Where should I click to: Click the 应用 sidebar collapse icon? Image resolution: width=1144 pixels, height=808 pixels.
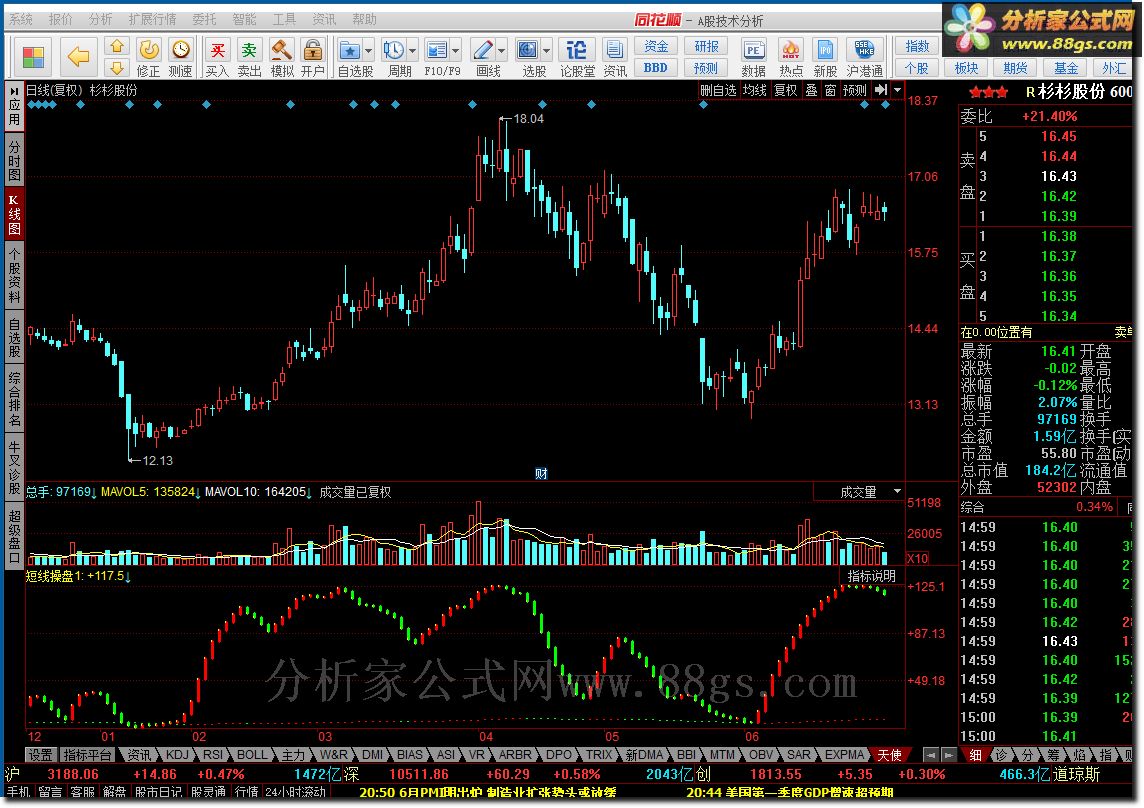(x=15, y=106)
